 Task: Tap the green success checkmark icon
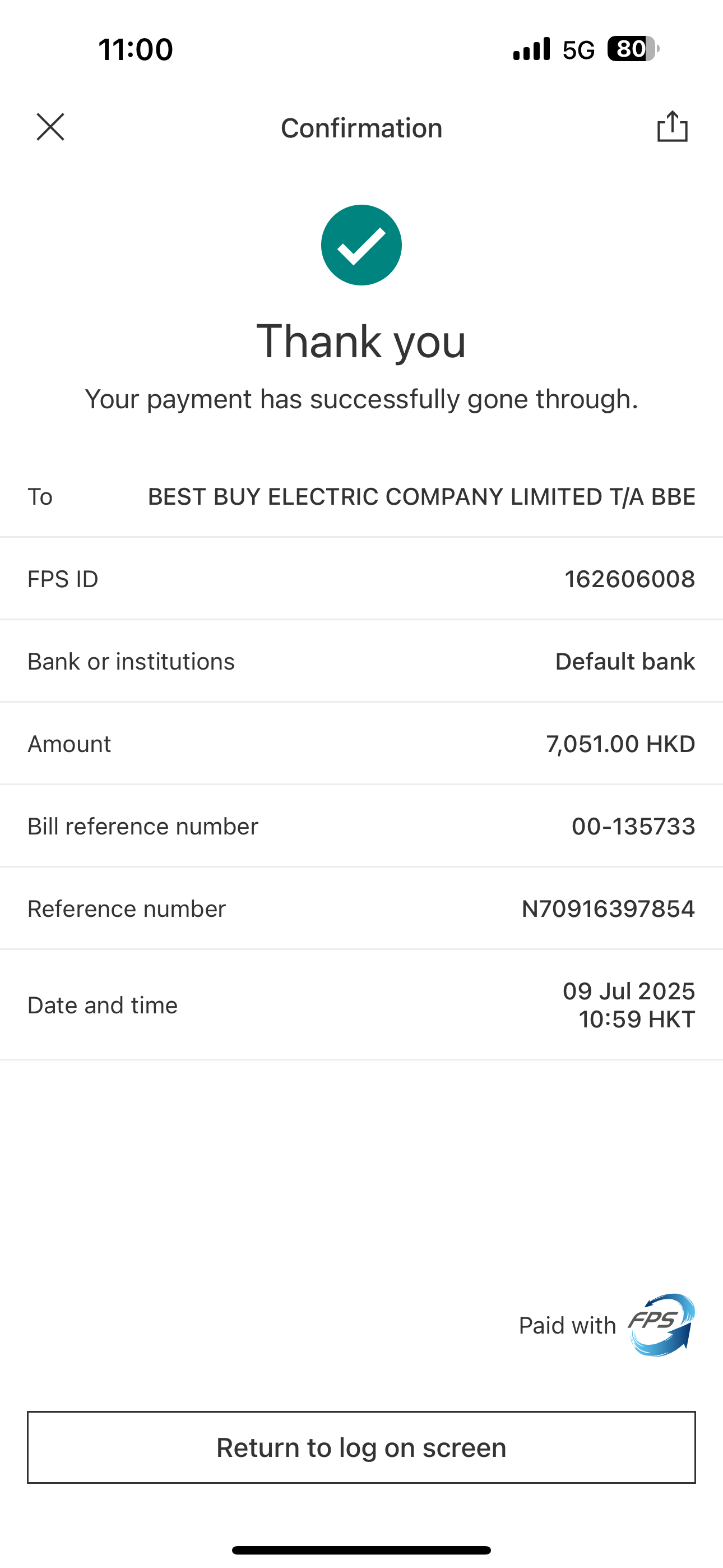click(361, 245)
